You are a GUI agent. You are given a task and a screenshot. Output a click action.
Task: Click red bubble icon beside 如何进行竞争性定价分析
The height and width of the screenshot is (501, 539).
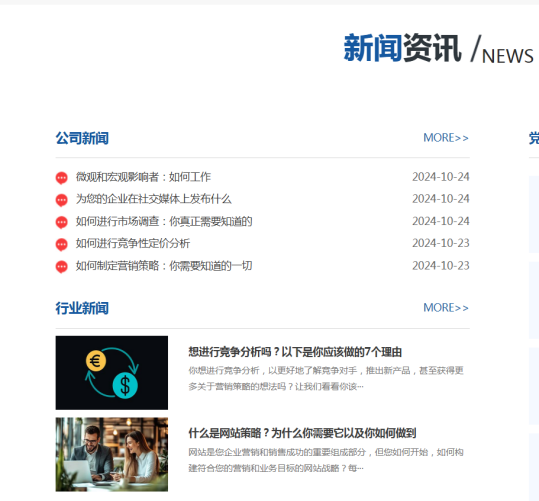click(62, 245)
